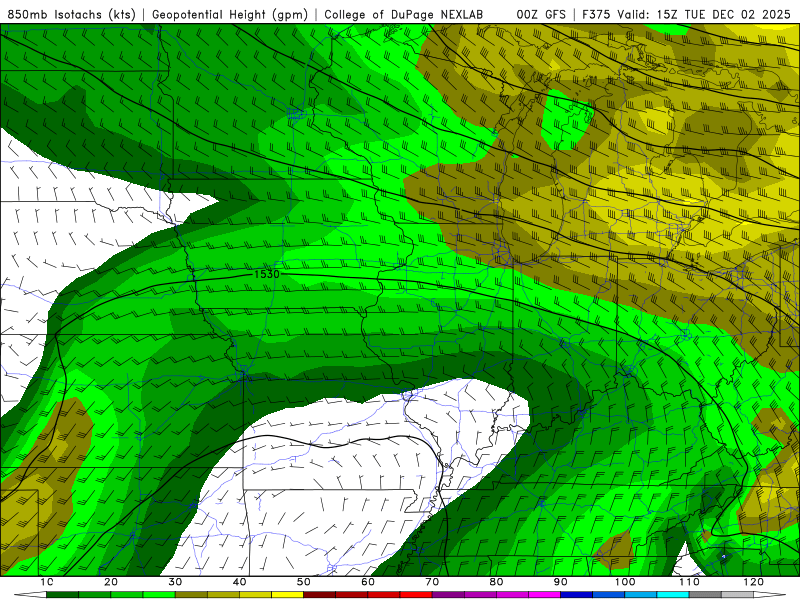
Task: Click the '50' legend scale label
Action: 304,582
